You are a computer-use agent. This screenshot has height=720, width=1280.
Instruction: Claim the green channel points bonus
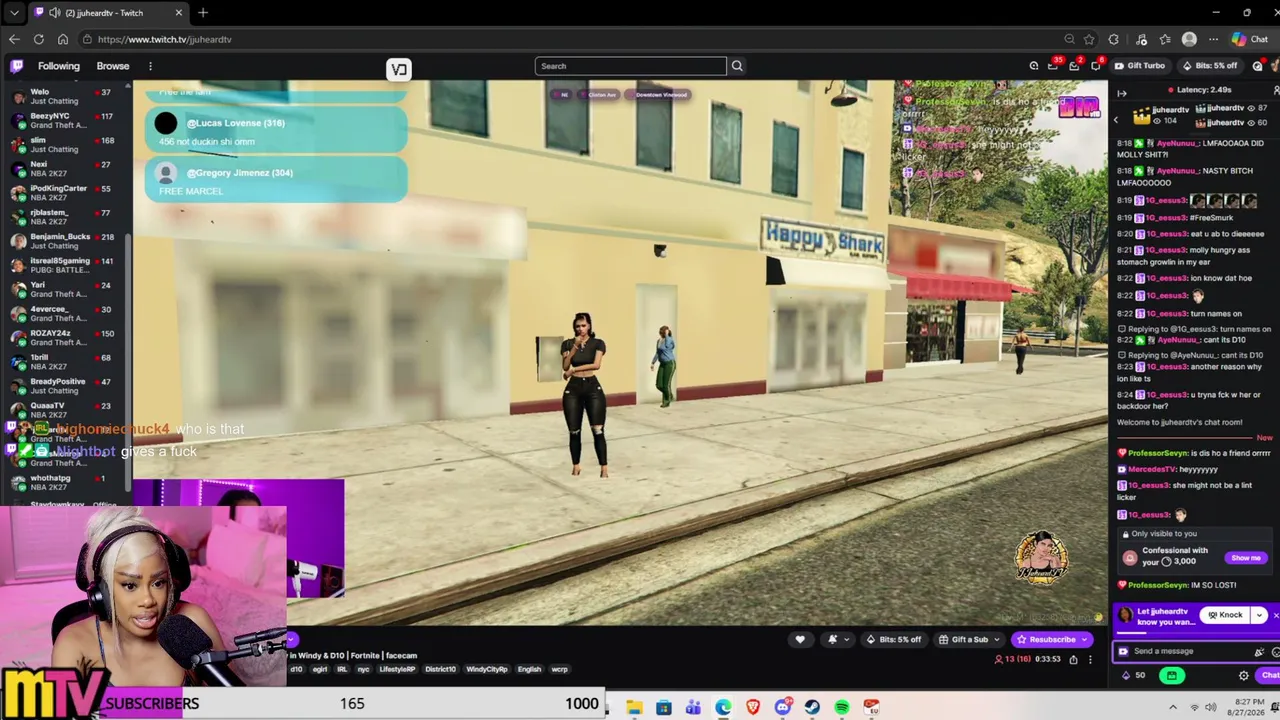click(1172, 676)
